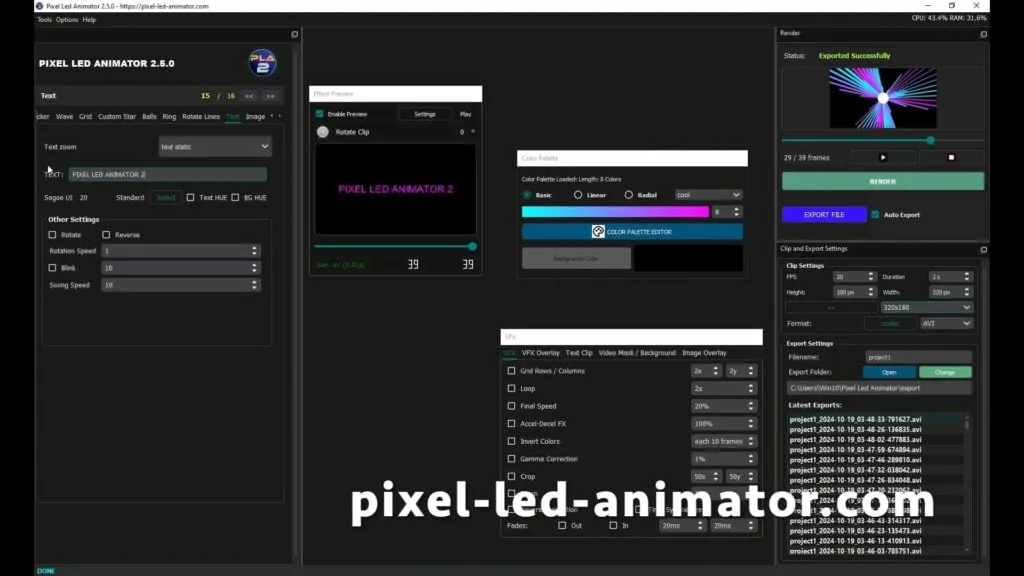The height and width of the screenshot is (576, 1024).
Task: Change the export folder
Action: point(945,372)
